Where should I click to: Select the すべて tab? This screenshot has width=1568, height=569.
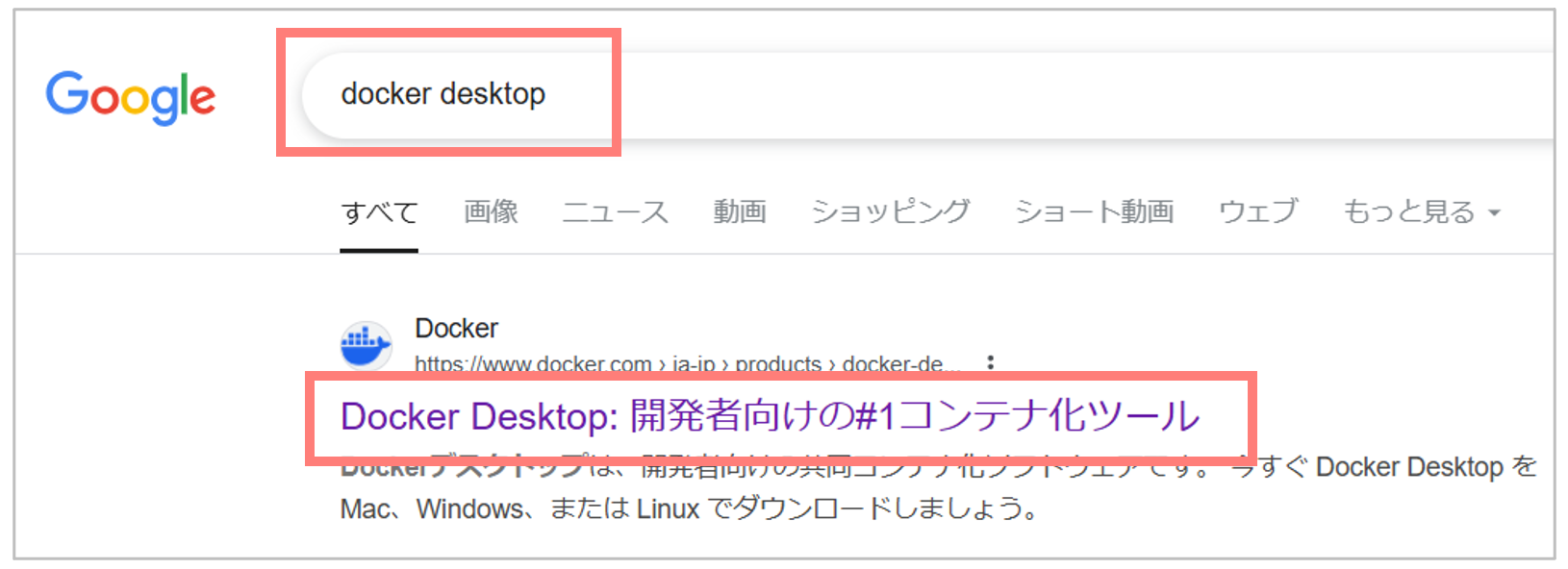379,212
